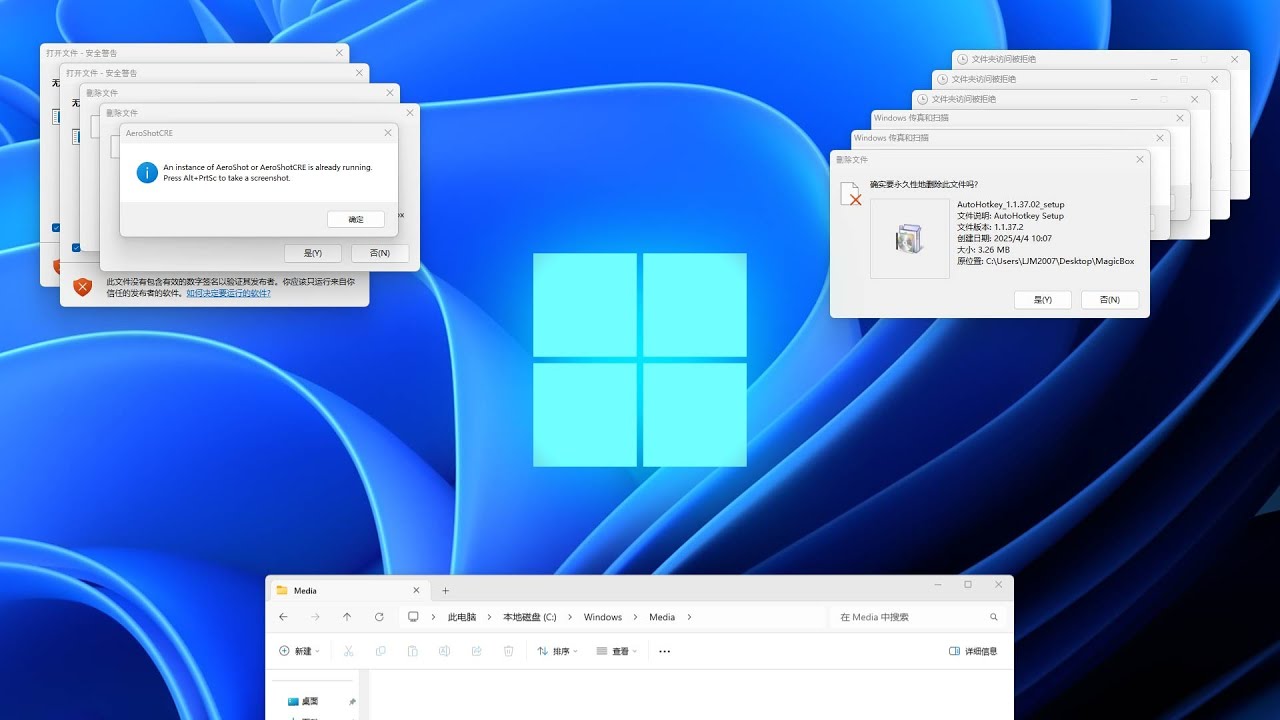Go back in the Media explorer window
Image resolution: width=1280 pixels, height=720 pixels.
pyautogui.click(x=284, y=617)
